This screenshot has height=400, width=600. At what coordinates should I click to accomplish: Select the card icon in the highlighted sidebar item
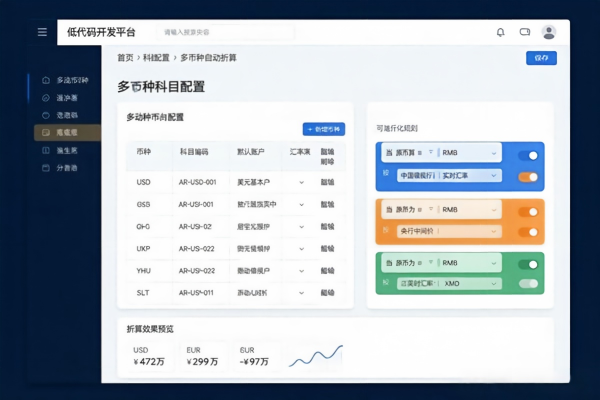46,132
